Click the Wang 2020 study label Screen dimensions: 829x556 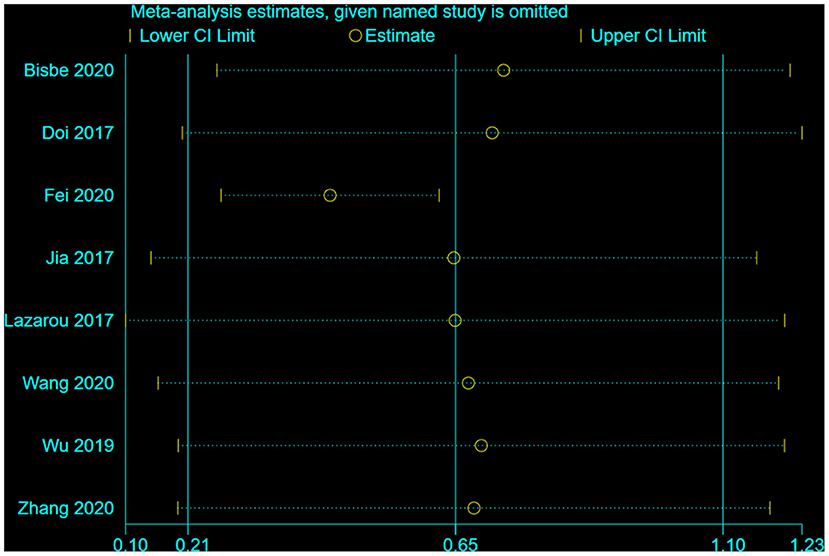(68, 383)
